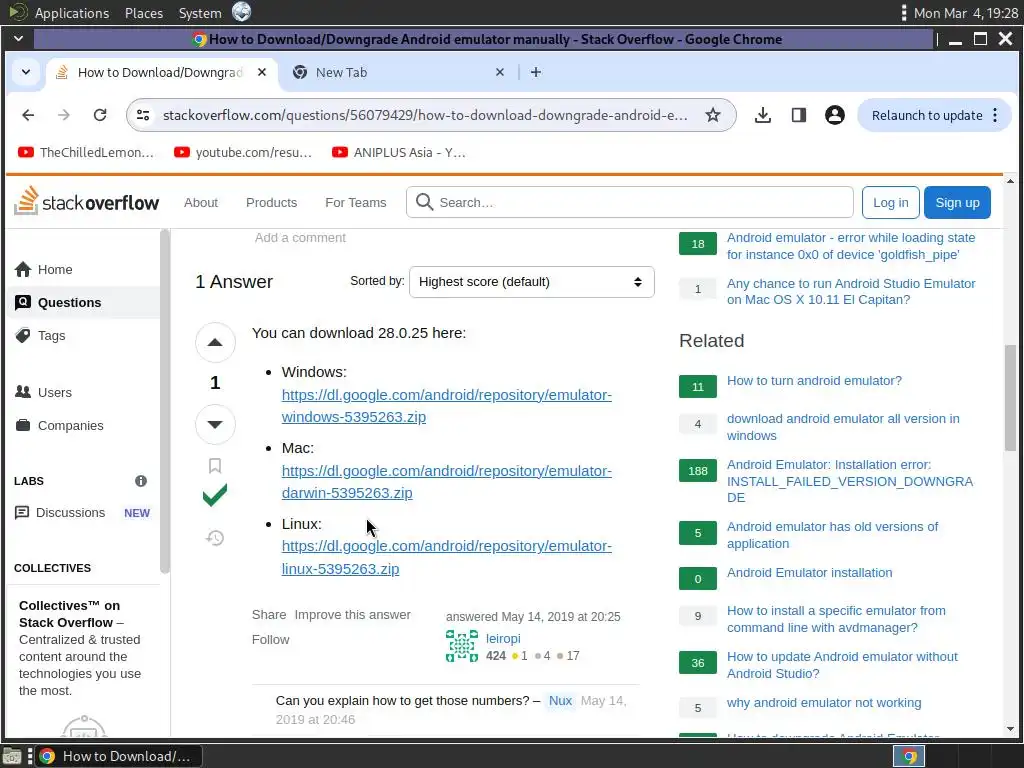
Task: Open the web browser launcher in top panel
Action: (x=242, y=12)
